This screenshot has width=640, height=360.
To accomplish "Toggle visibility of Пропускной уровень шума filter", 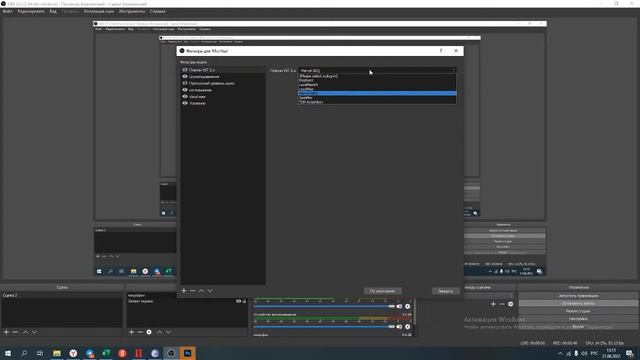I will point(185,83).
